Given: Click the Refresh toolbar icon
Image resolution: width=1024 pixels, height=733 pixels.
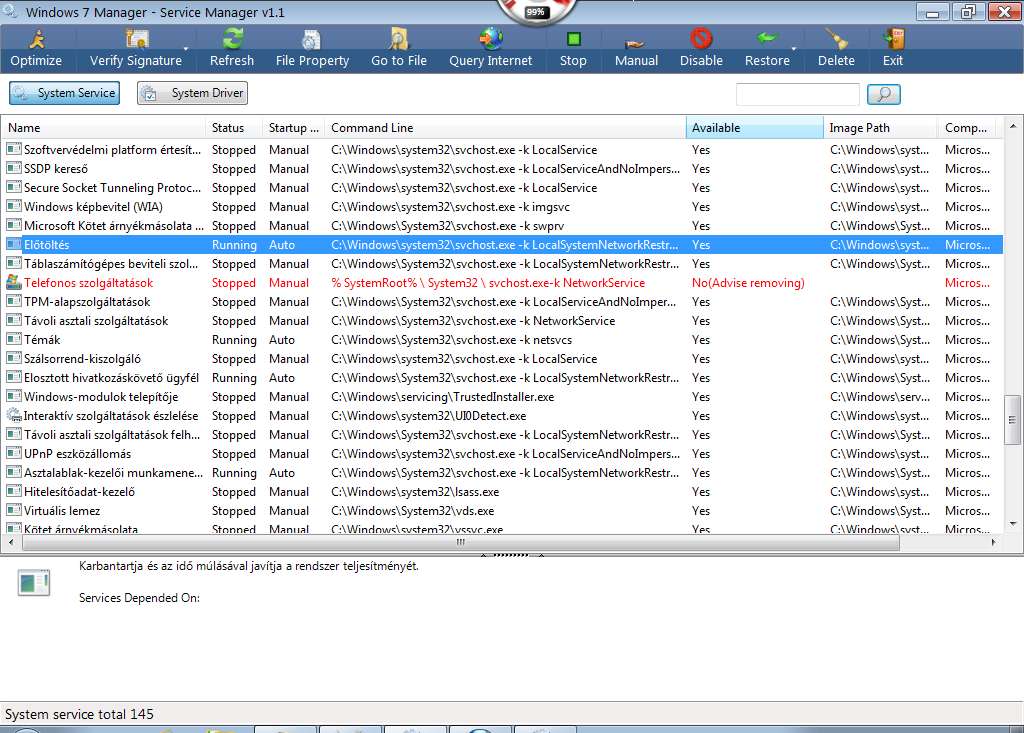Looking at the screenshot, I should pyautogui.click(x=232, y=39).
